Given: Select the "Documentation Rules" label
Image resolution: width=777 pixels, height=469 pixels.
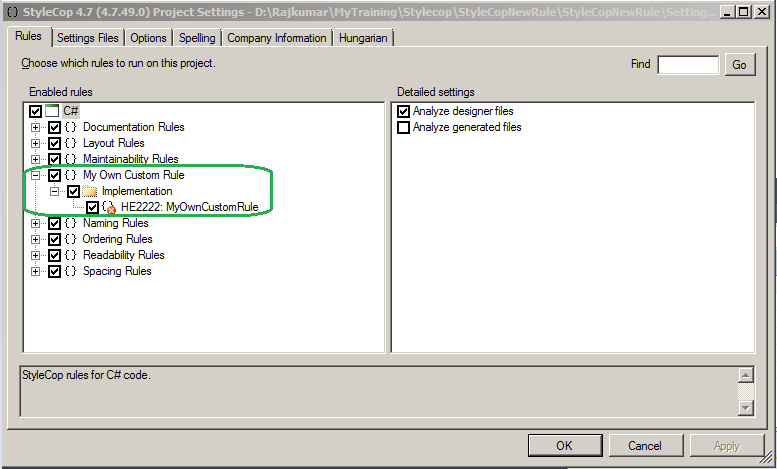Looking at the screenshot, I should point(134,127).
